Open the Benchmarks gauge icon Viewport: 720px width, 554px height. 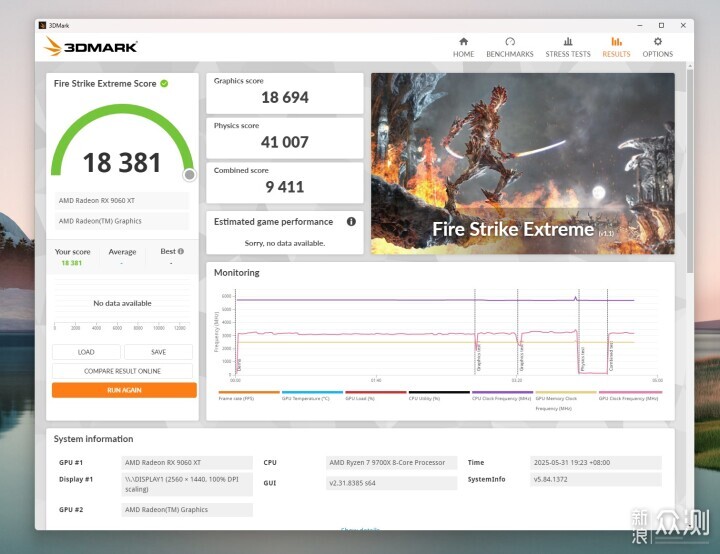pos(510,41)
